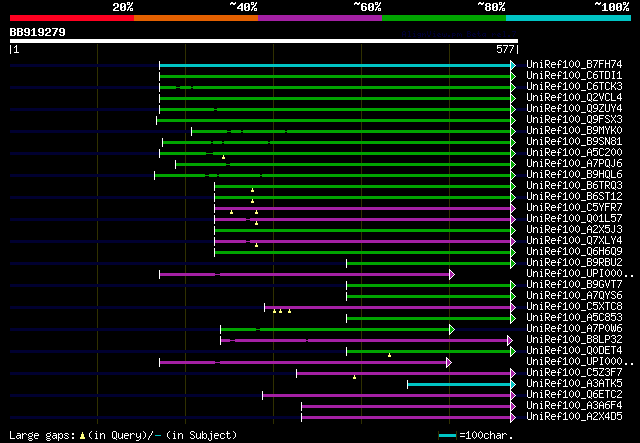
Task: Click the purple alignment bar of C5YFR7
Action: (362, 208)
